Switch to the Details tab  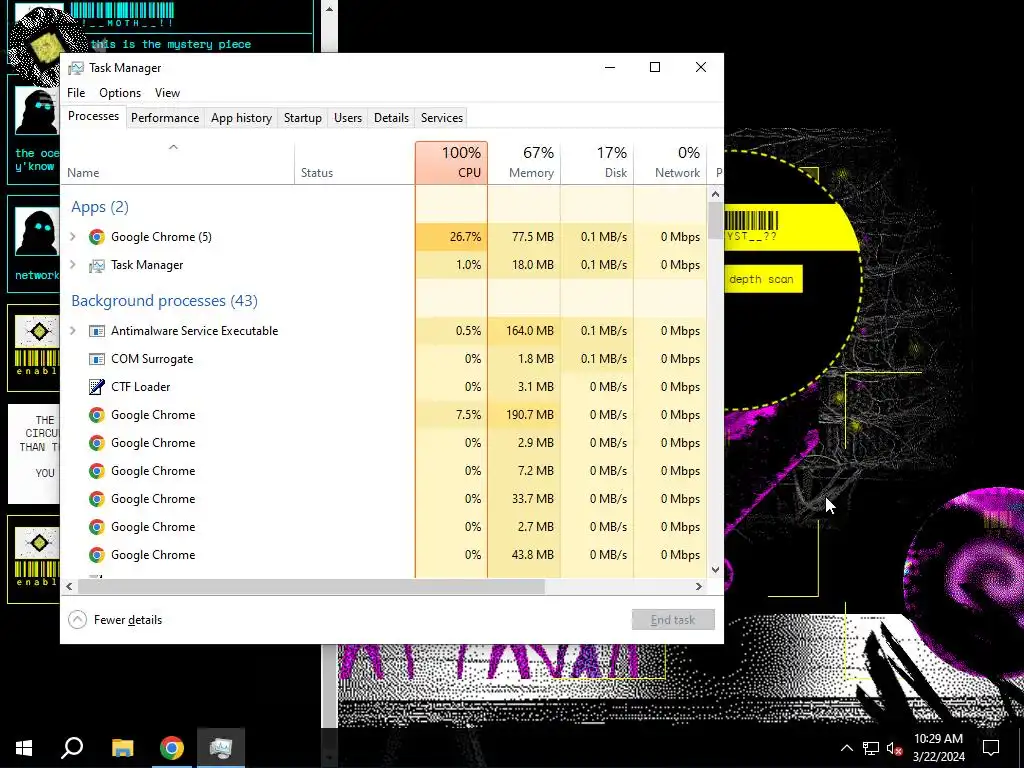391,118
